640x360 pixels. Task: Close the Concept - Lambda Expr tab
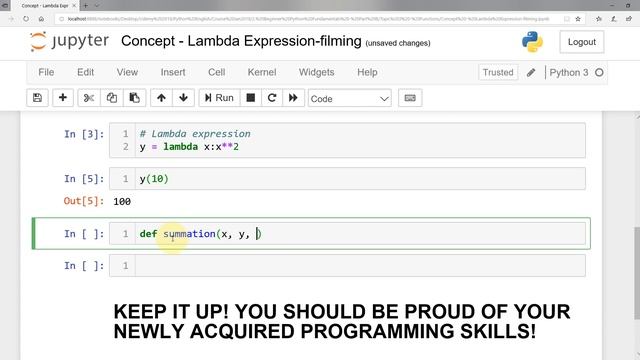click(74, 6)
